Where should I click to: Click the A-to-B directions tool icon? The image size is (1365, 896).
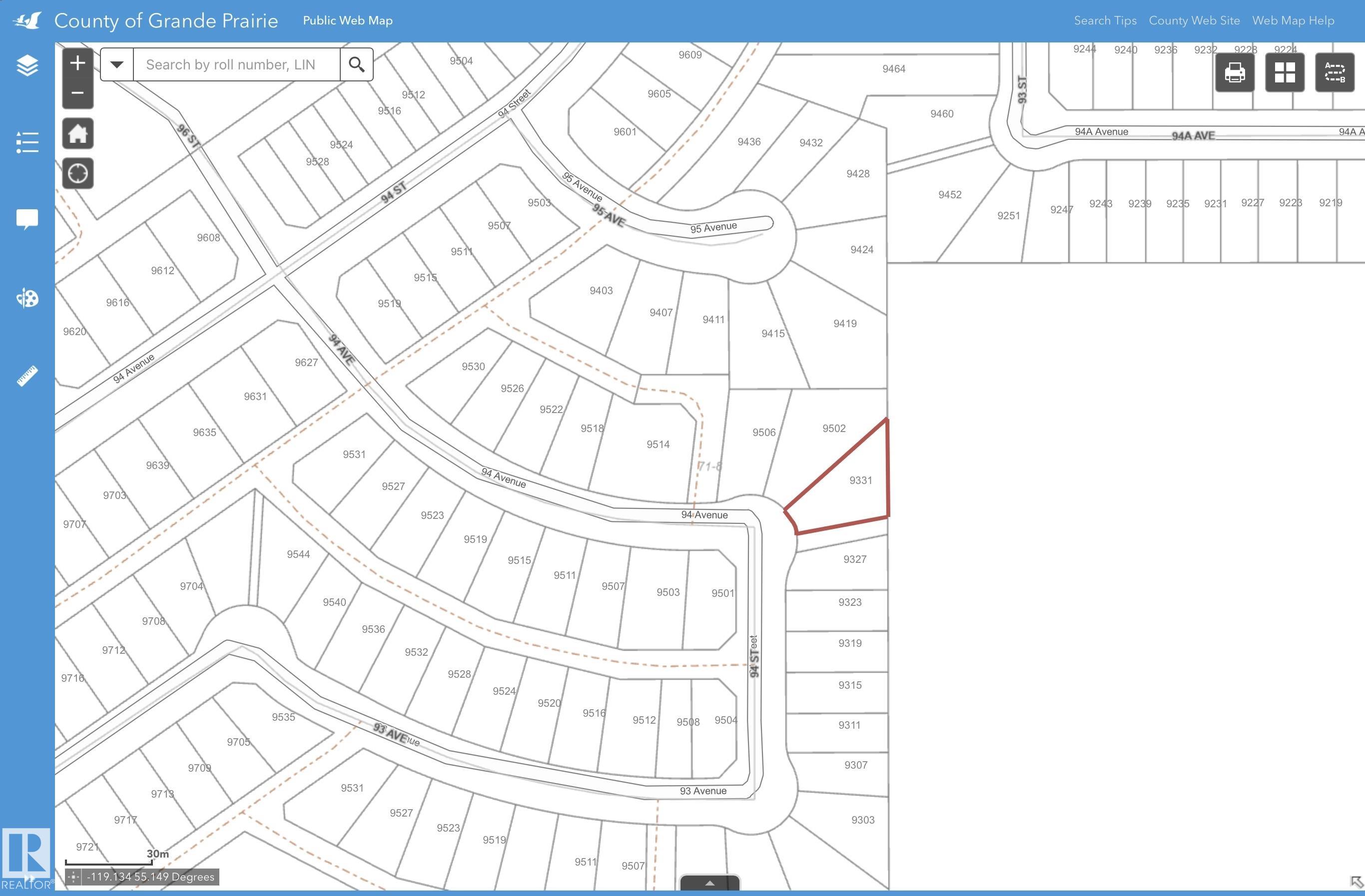click(1334, 73)
